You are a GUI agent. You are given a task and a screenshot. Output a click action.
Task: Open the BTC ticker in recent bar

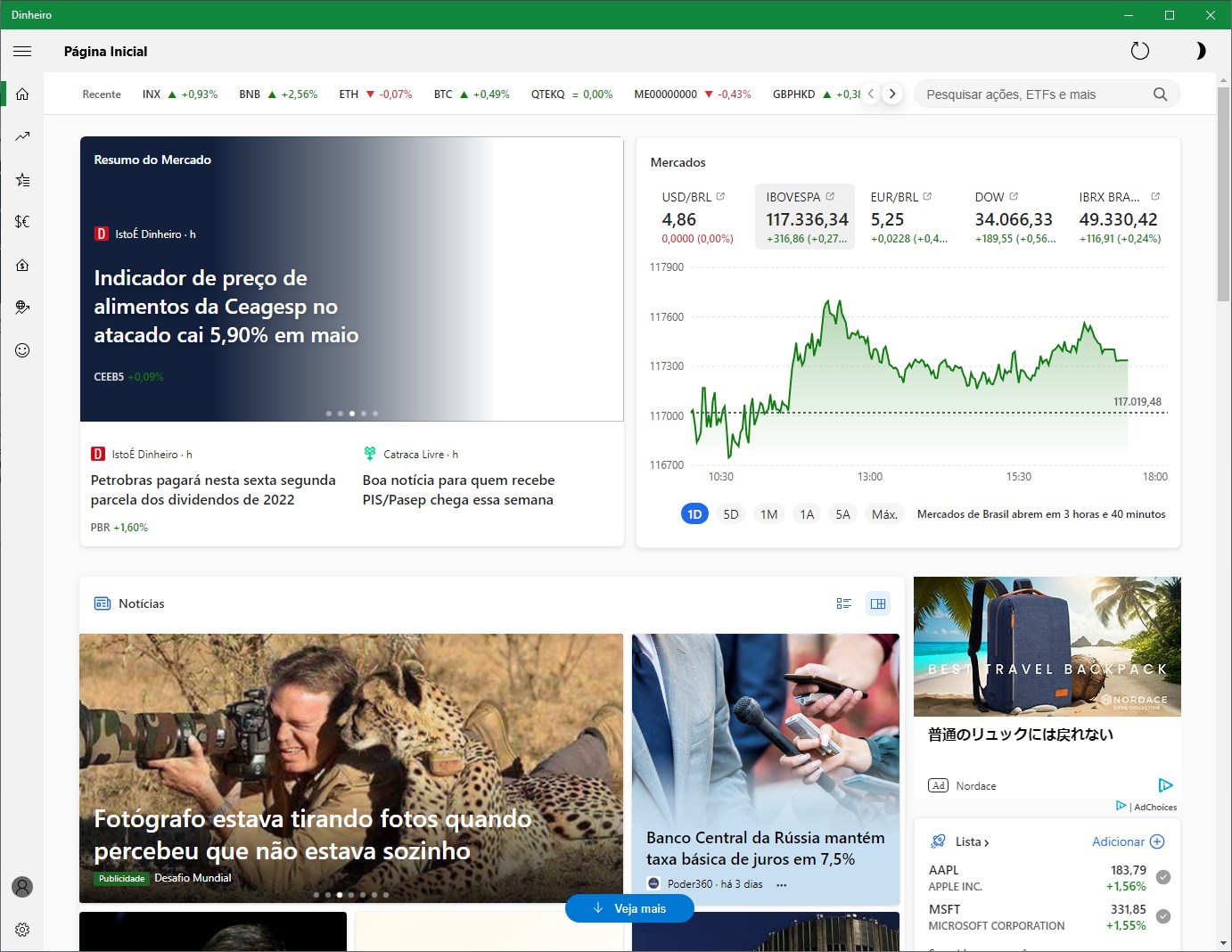[472, 94]
